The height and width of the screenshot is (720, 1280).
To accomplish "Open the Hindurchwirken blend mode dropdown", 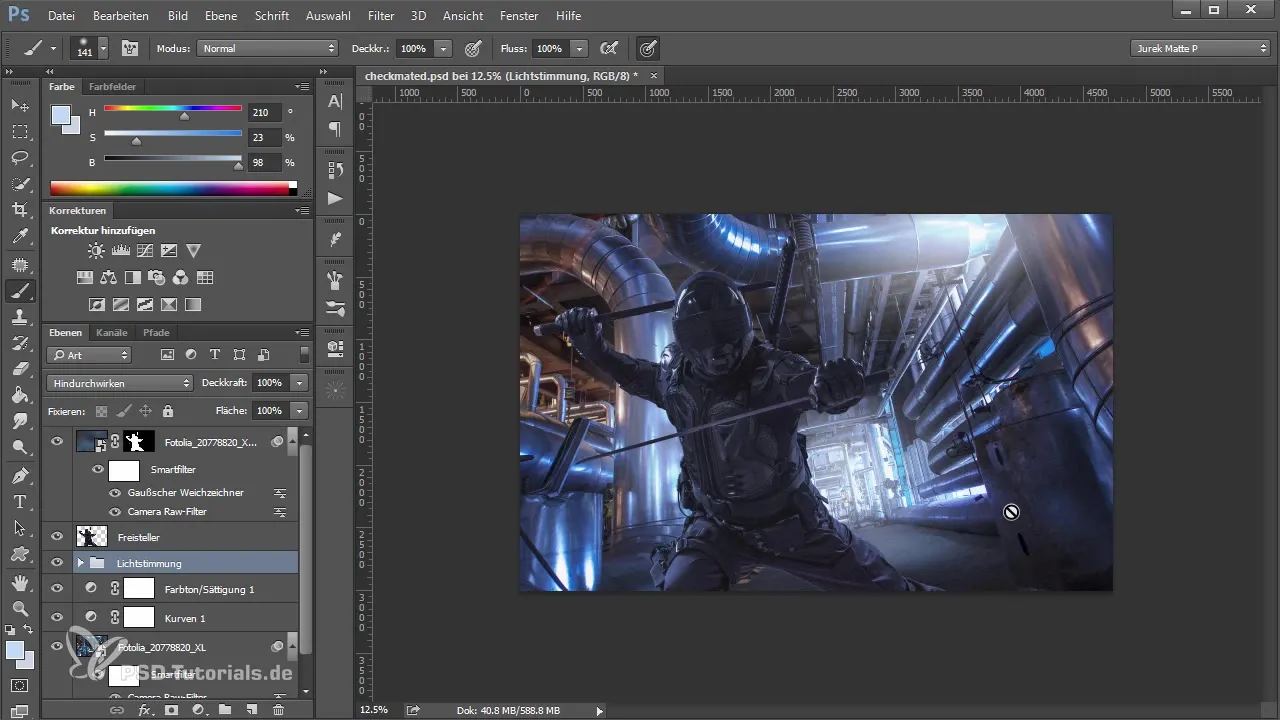I will (119, 383).
